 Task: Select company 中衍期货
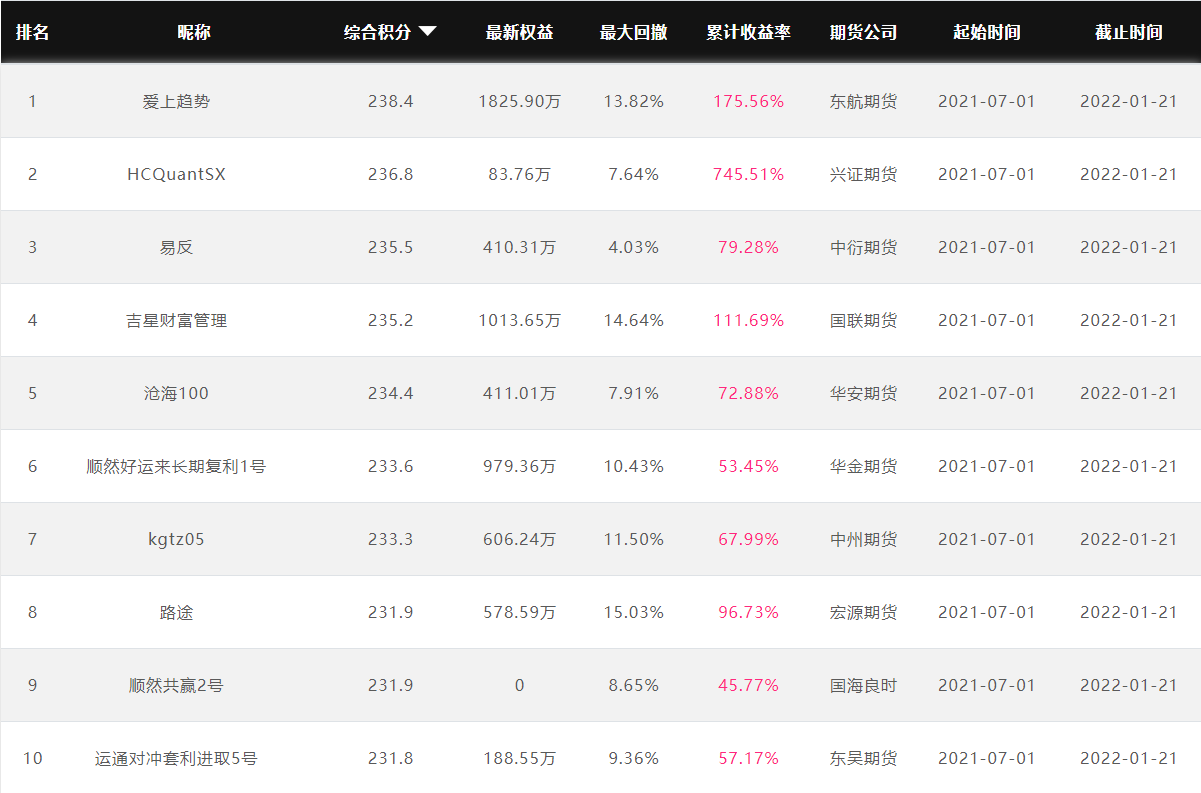[863, 247]
